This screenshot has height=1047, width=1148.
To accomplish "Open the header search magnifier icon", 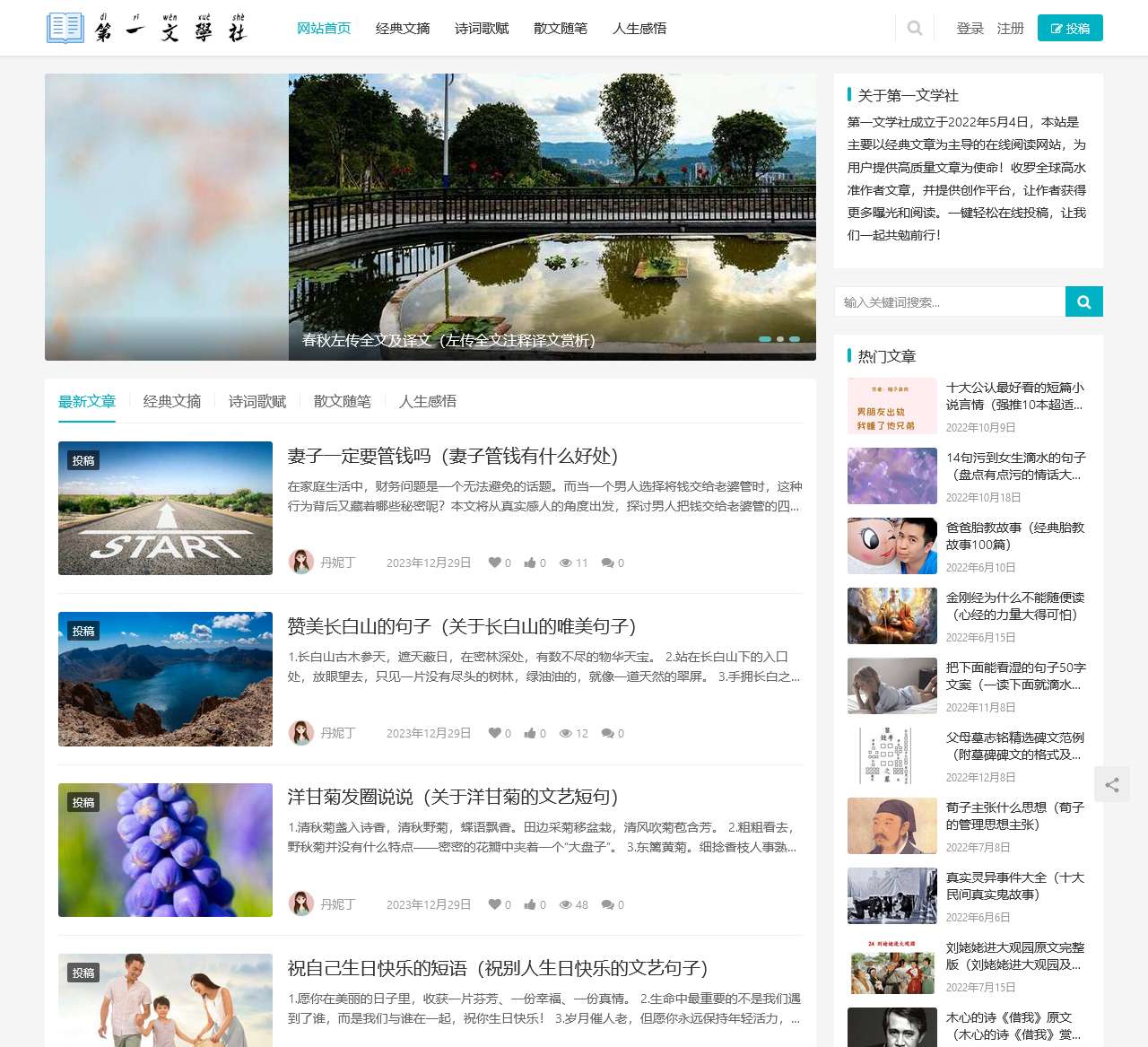I will pos(915,29).
